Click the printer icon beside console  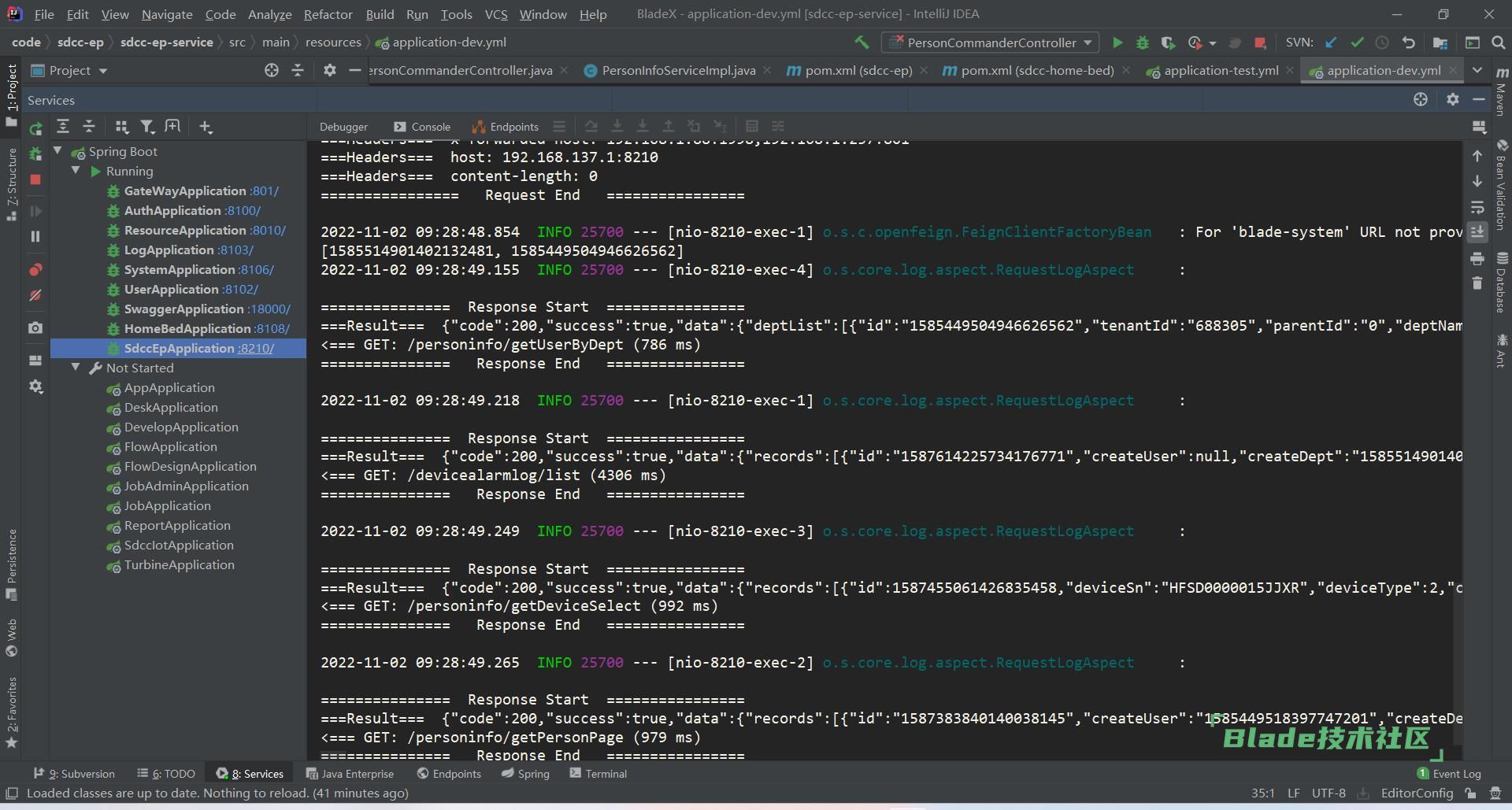tap(1477, 258)
